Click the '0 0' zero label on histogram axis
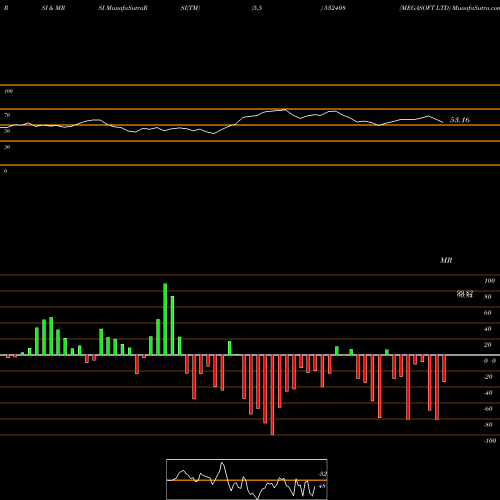The height and width of the screenshot is (500, 500). [x=490, y=361]
